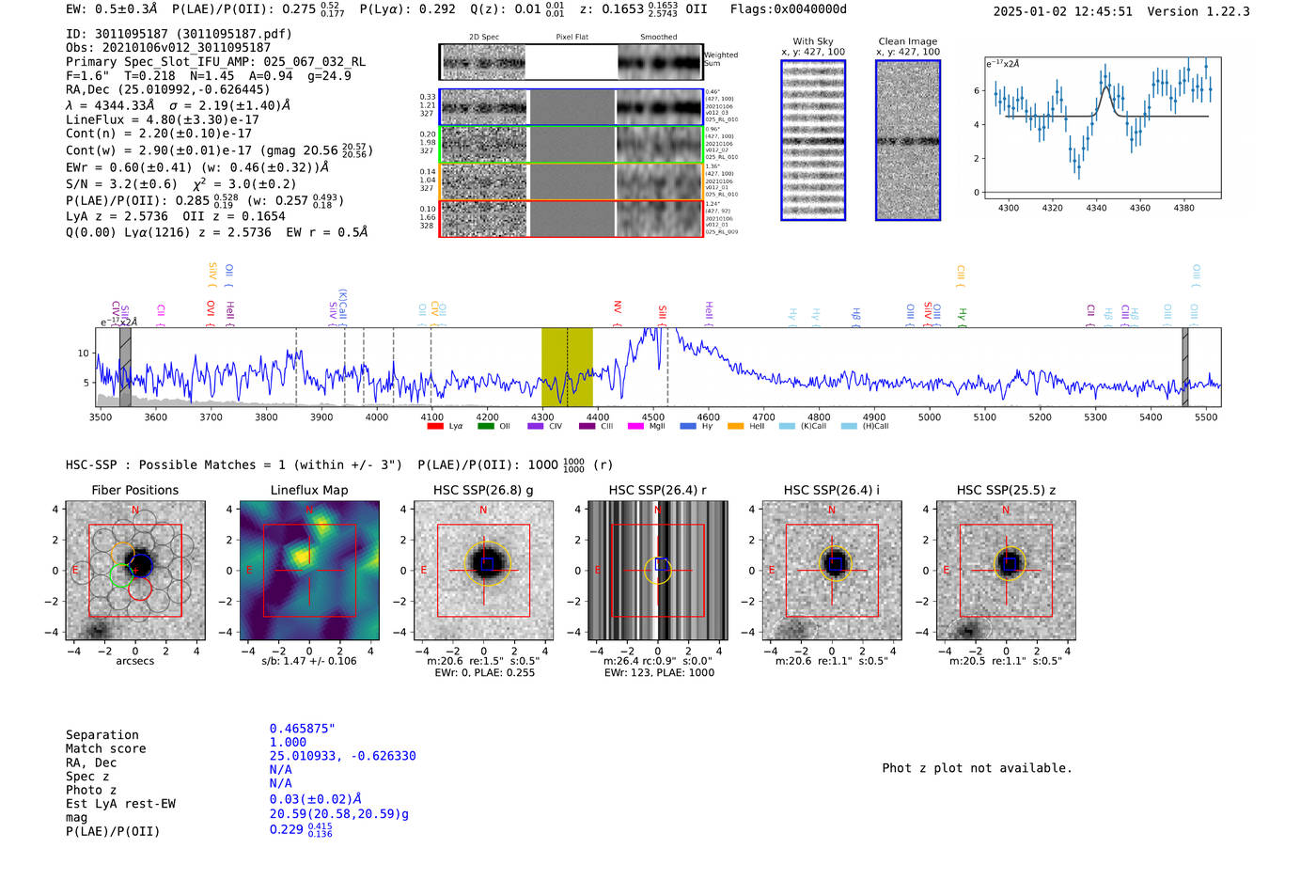Select the orange-framed 2D spectrum row
The height and width of the screenshot is (896, 1316).
(572, 181)
